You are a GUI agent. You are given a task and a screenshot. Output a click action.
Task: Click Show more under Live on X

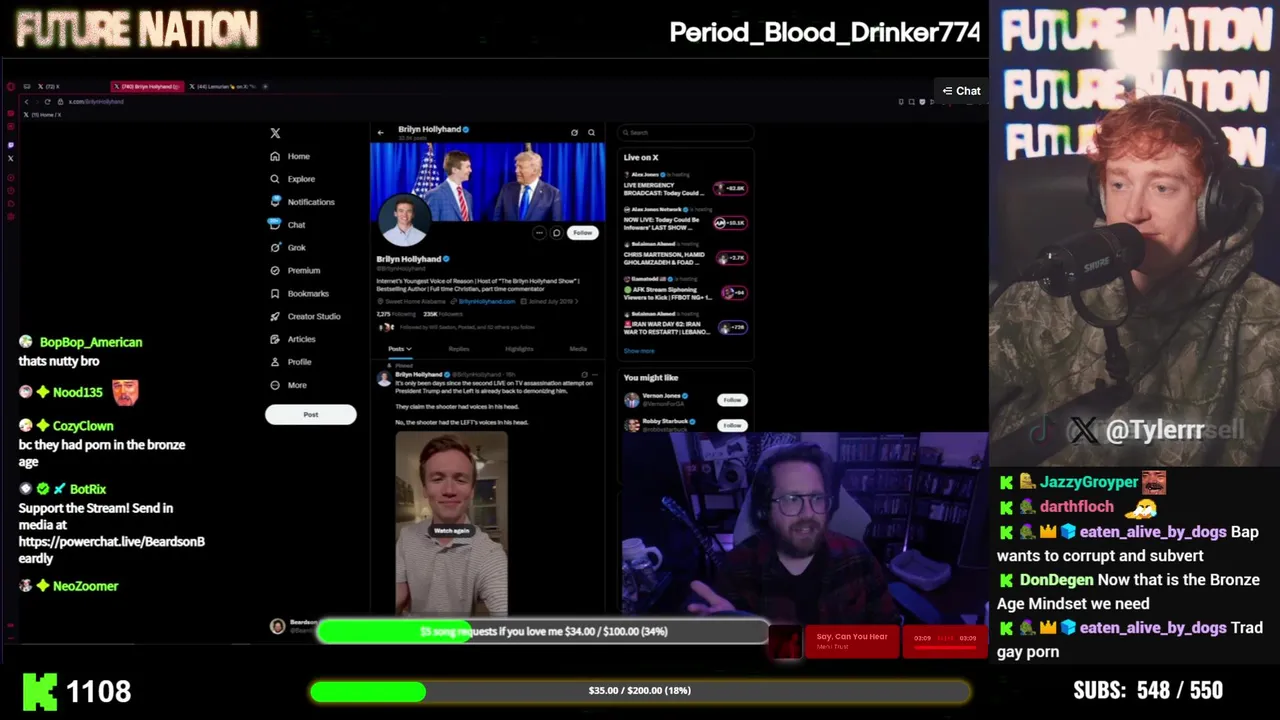click(x=639, y=351)
